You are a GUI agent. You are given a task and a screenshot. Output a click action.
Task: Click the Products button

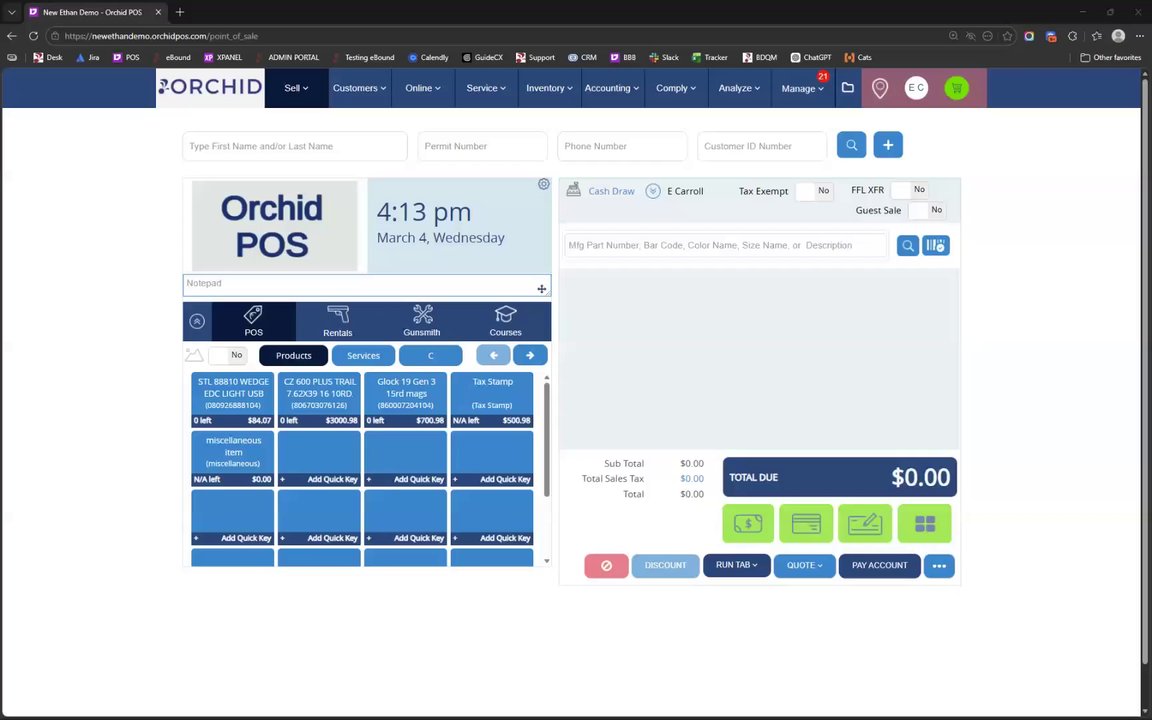pos(294,356)
